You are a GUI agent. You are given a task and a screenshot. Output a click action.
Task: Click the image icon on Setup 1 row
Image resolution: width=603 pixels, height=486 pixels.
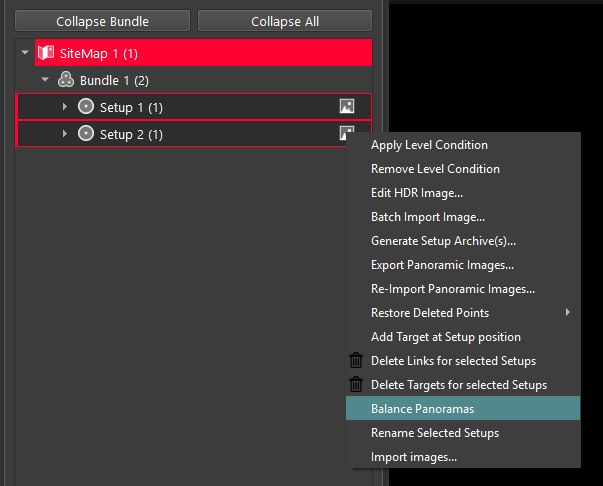click(x=347, y=107)
